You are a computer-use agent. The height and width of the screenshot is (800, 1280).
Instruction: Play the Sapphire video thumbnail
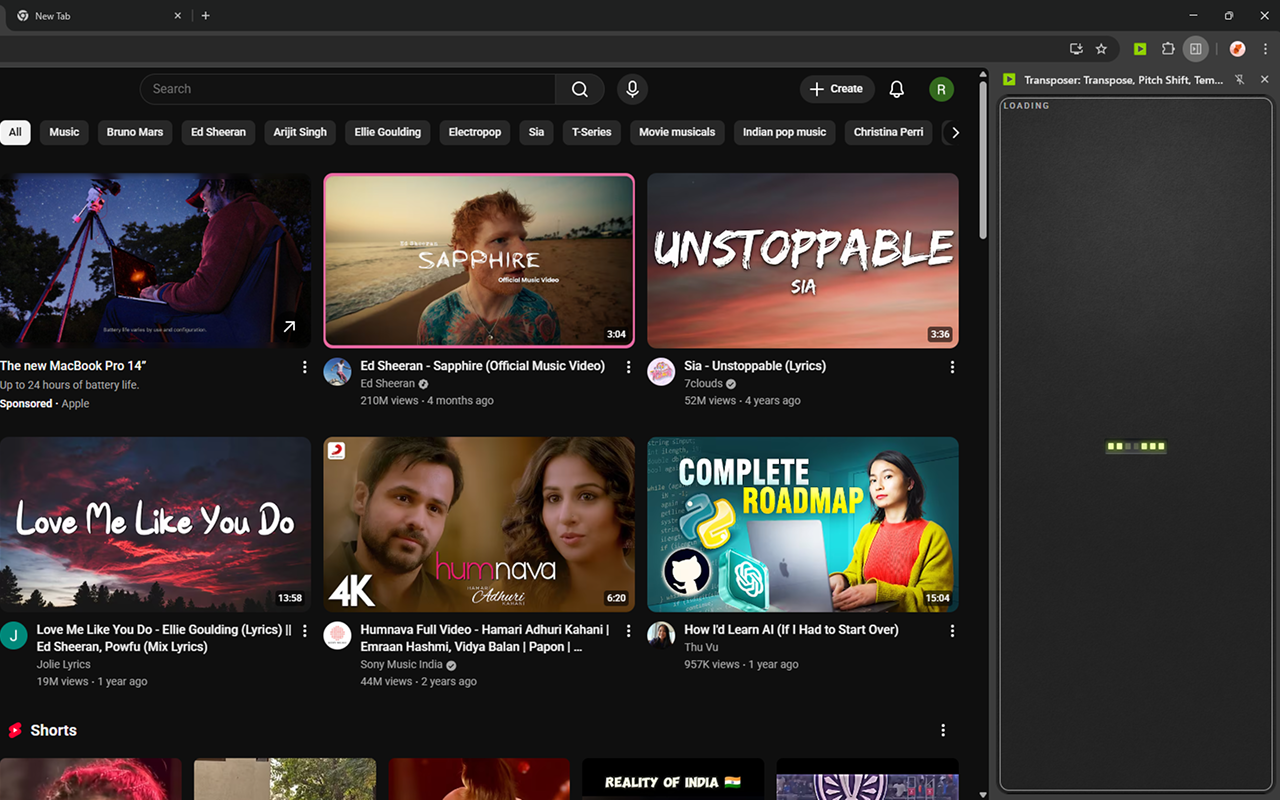[x=479, y=260]
